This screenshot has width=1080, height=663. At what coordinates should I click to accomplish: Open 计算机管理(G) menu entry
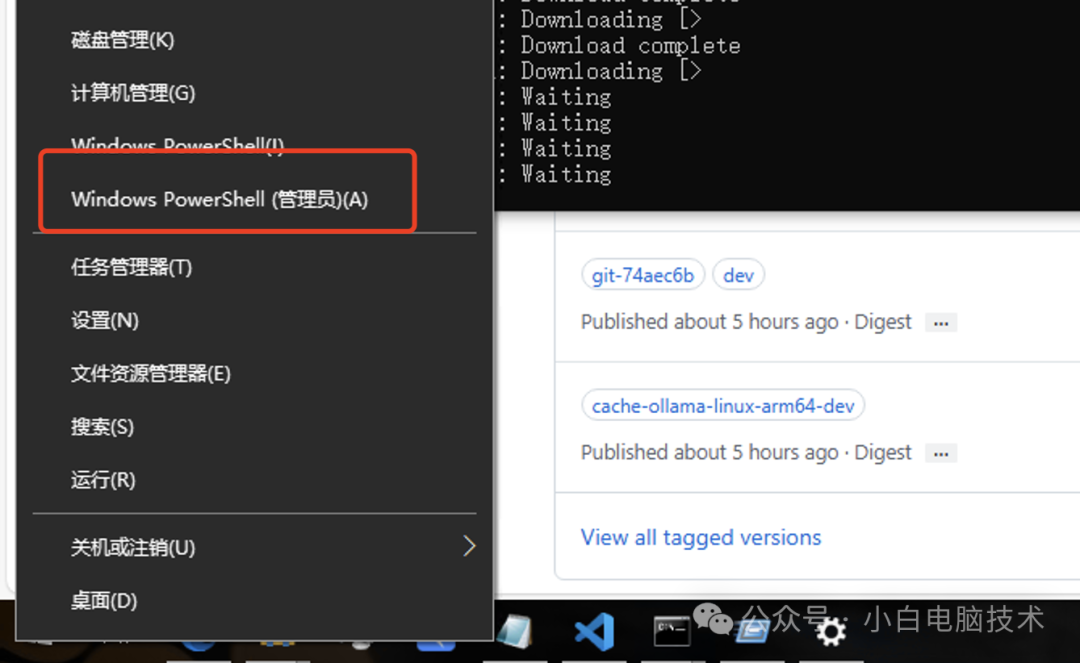coord(255,93)
